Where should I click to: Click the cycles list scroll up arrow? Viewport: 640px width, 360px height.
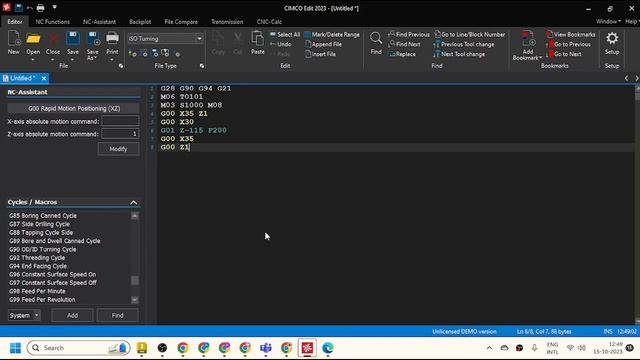coord(134,216)
